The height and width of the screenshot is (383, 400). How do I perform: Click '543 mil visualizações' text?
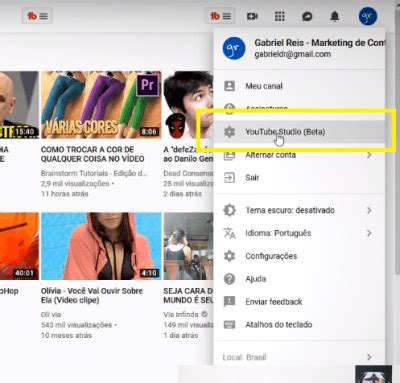[x=77, y=325]
